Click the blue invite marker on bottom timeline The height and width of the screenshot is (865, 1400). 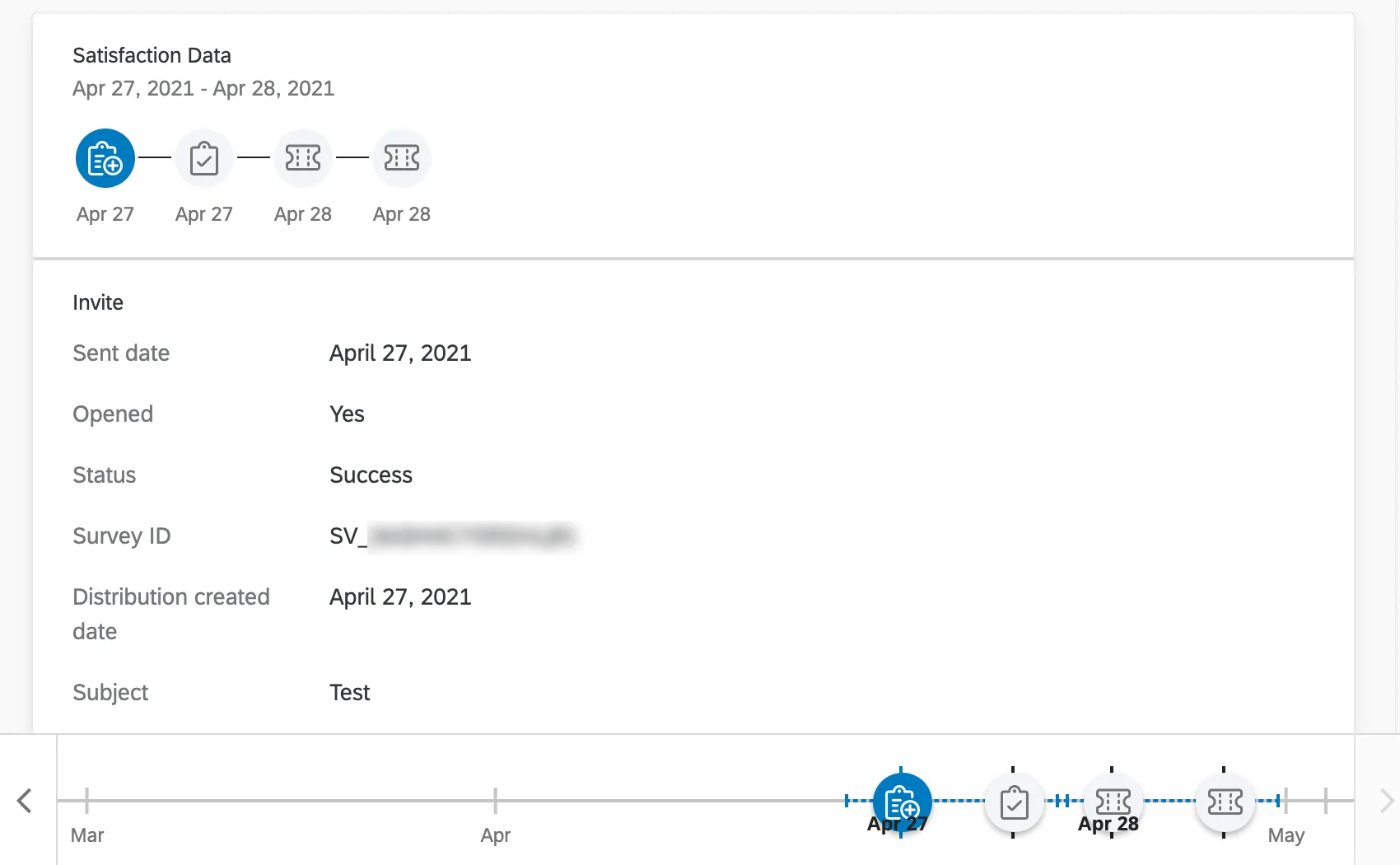[x=902, y=801]
